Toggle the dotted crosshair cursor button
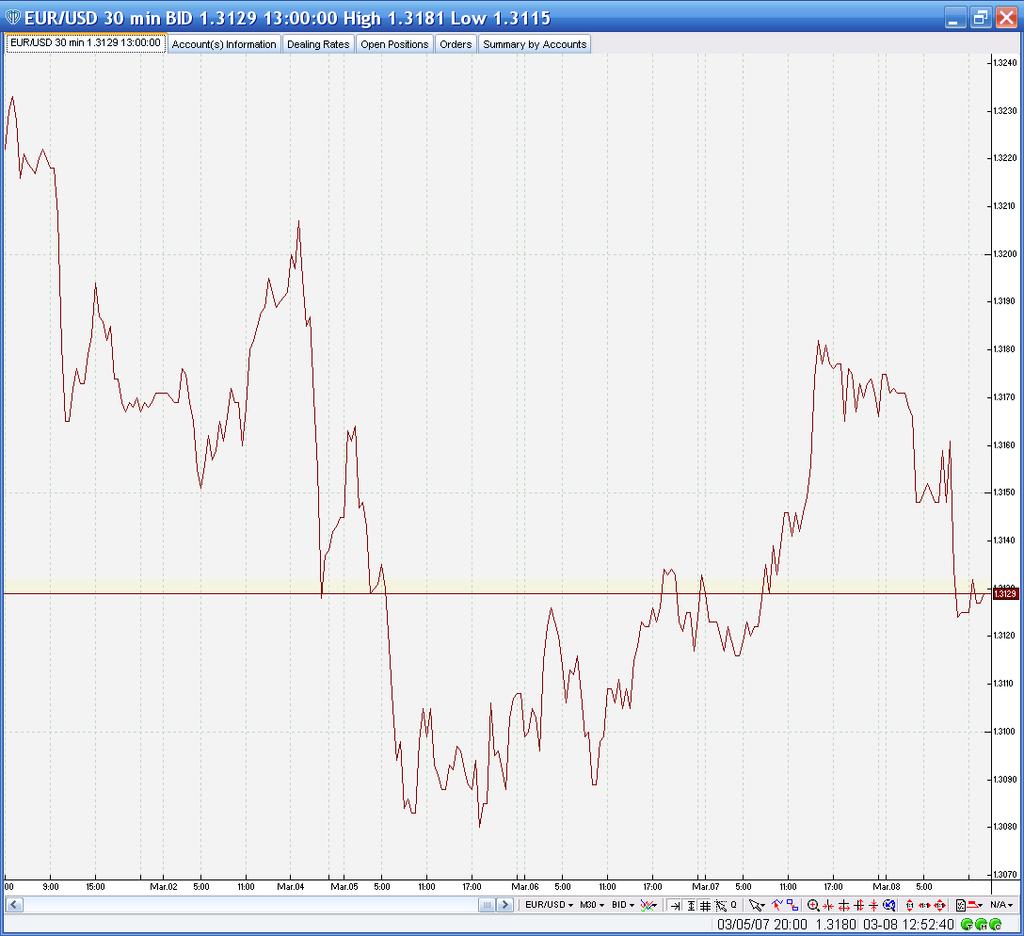The width and height of the screenshot is (1024, 936). pyautogui.click(x=720, y=905)
